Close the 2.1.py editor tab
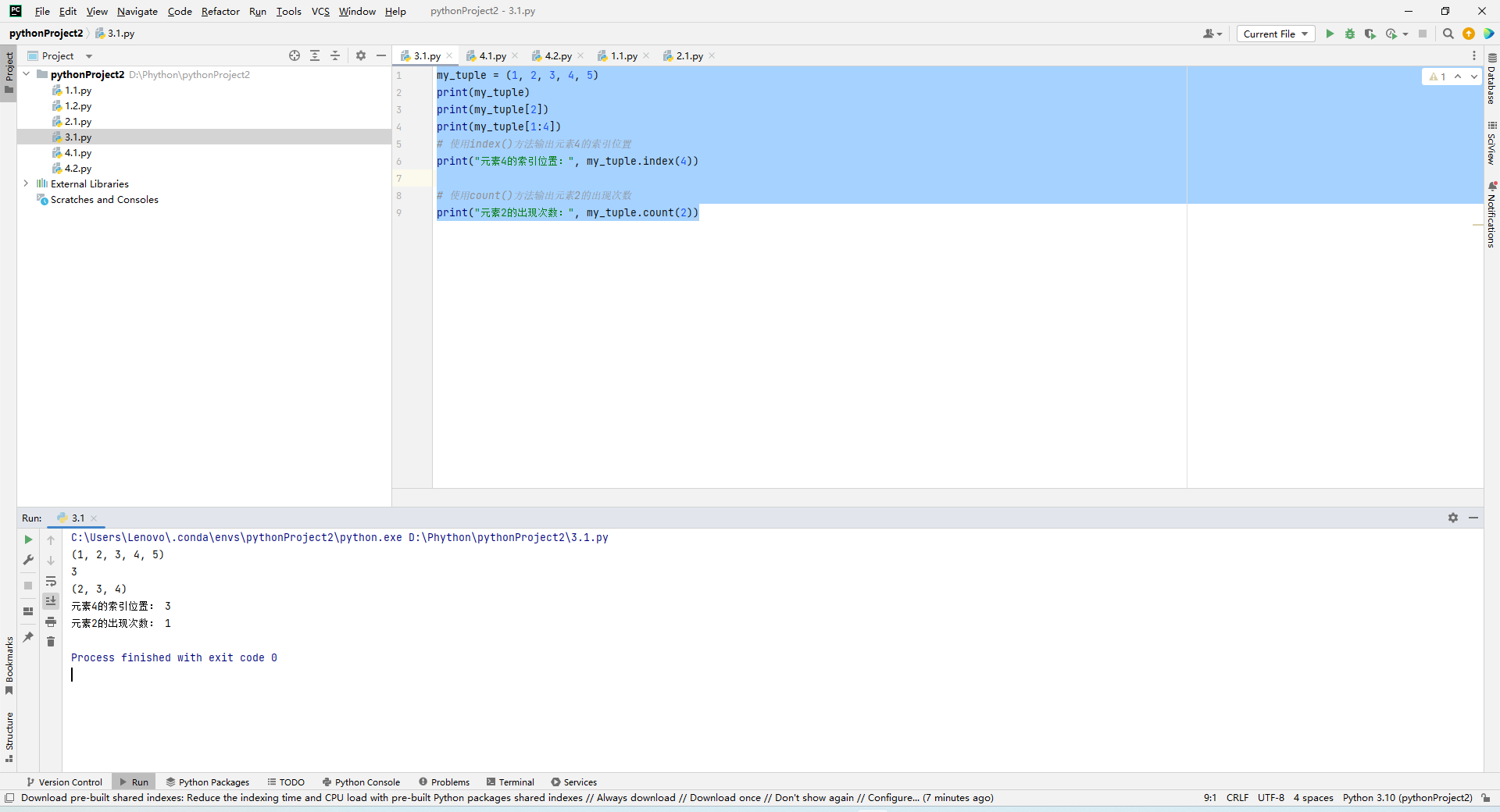 tap(712, 55)
